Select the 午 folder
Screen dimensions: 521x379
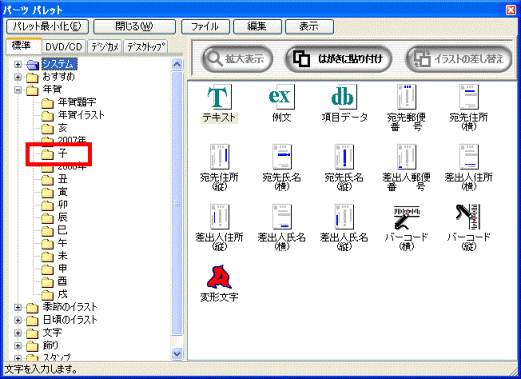(x=62, y=243)
